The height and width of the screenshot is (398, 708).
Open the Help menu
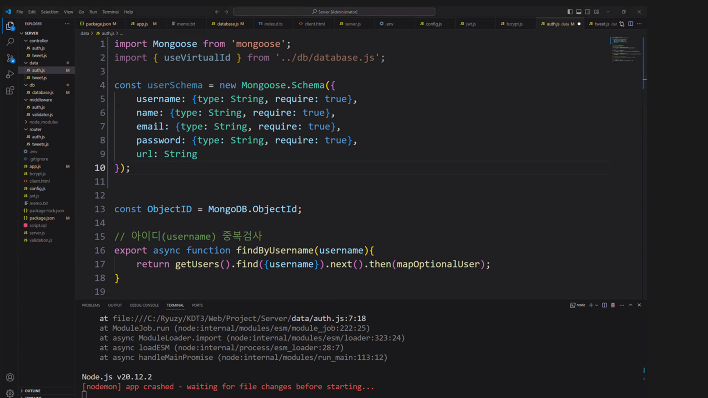click(x=128, y=12)
